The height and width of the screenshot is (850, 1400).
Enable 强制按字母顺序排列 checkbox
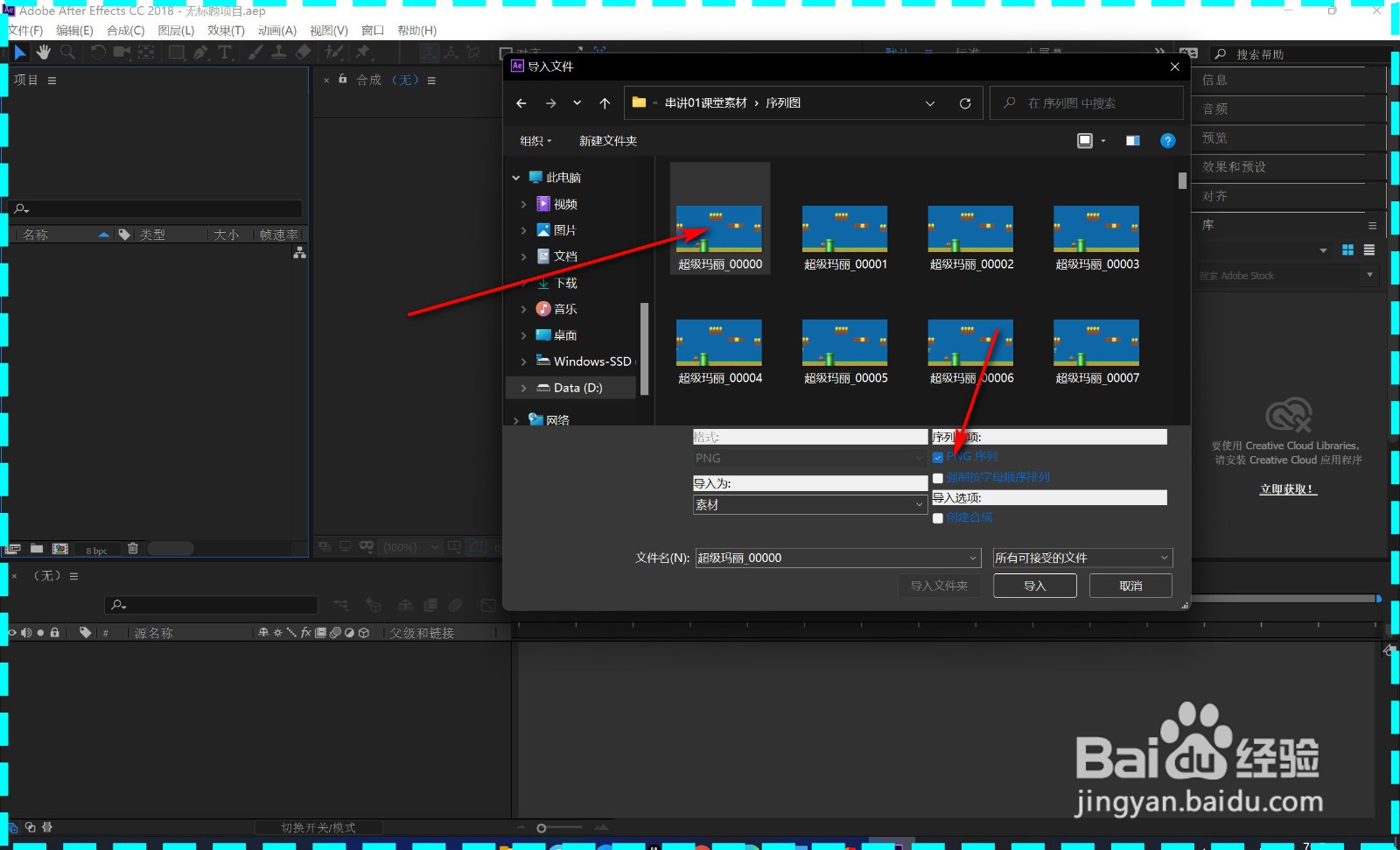[938, 478]
